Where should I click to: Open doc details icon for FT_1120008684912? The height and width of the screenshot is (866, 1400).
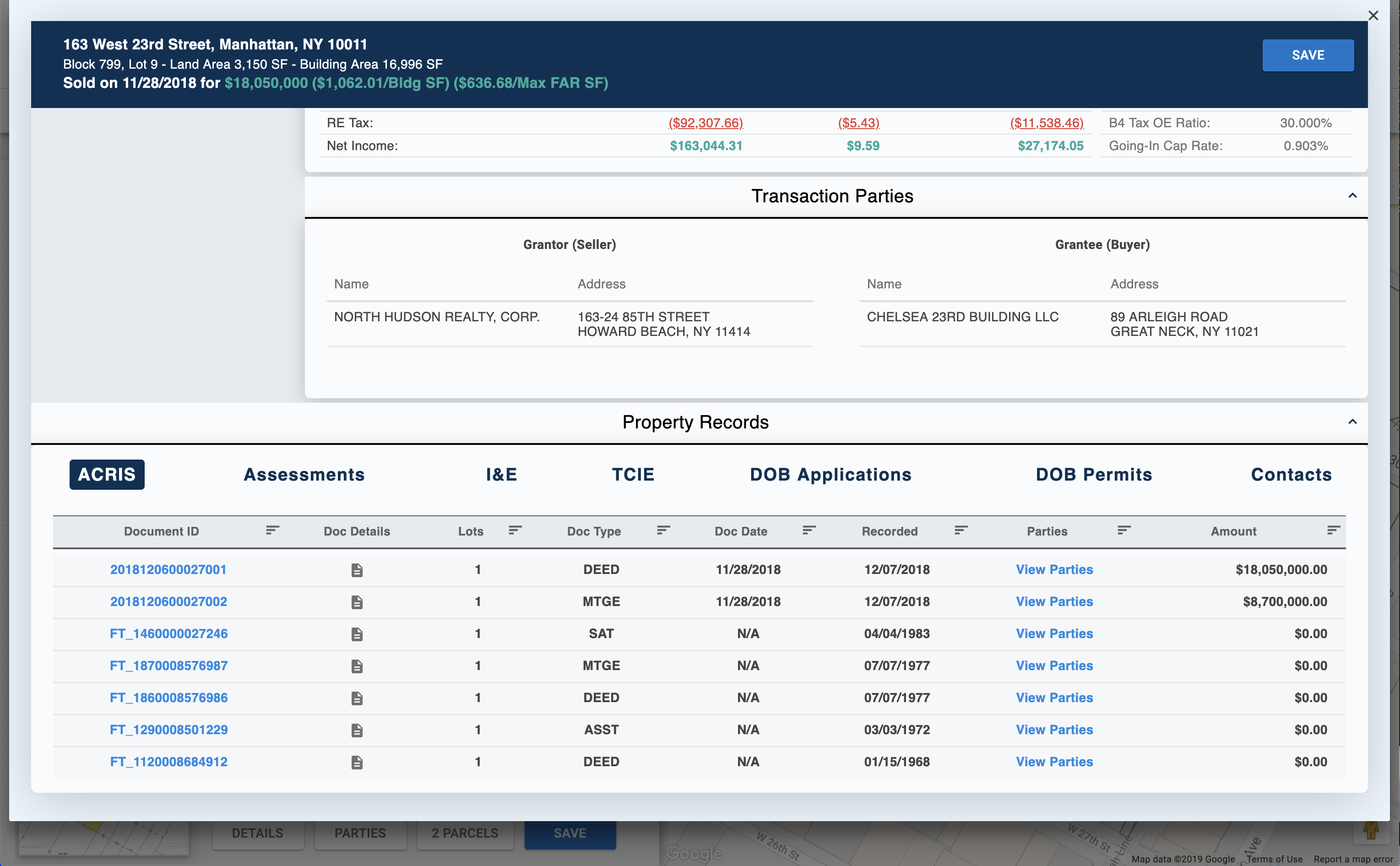coord(357,763)
